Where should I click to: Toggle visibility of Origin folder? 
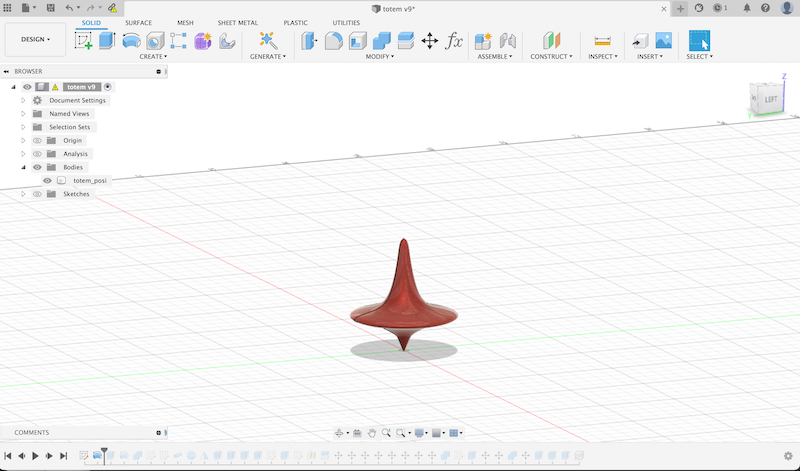tap(37, 140)
